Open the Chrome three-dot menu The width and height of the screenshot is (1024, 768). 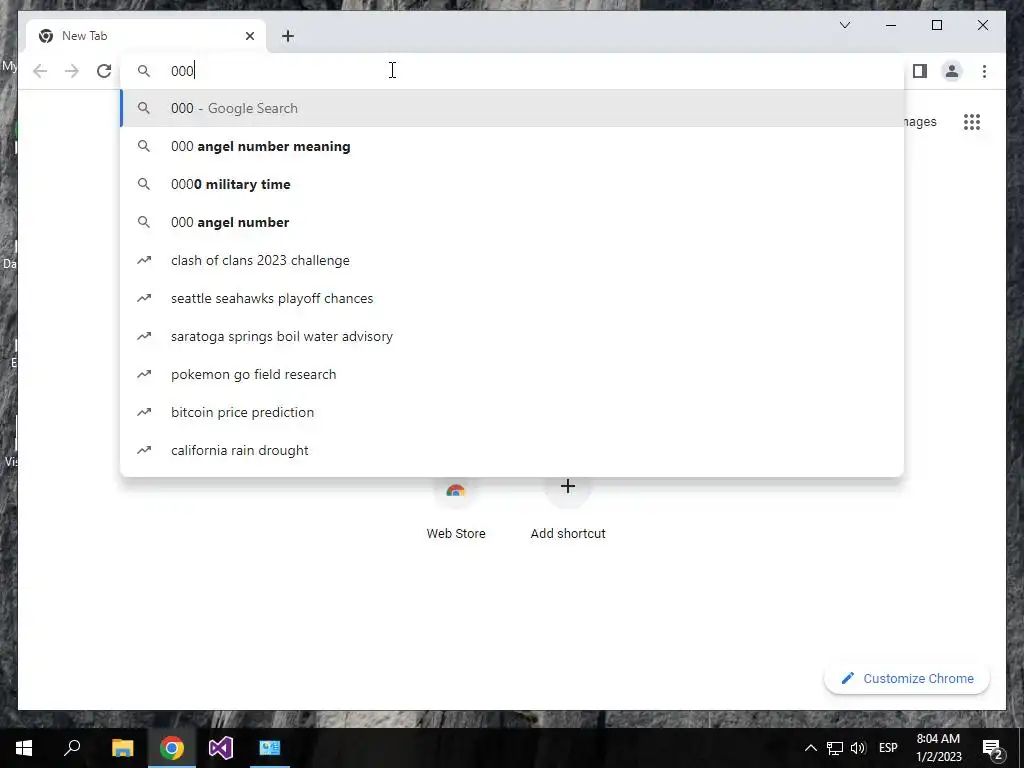click(x=984, y=71)
